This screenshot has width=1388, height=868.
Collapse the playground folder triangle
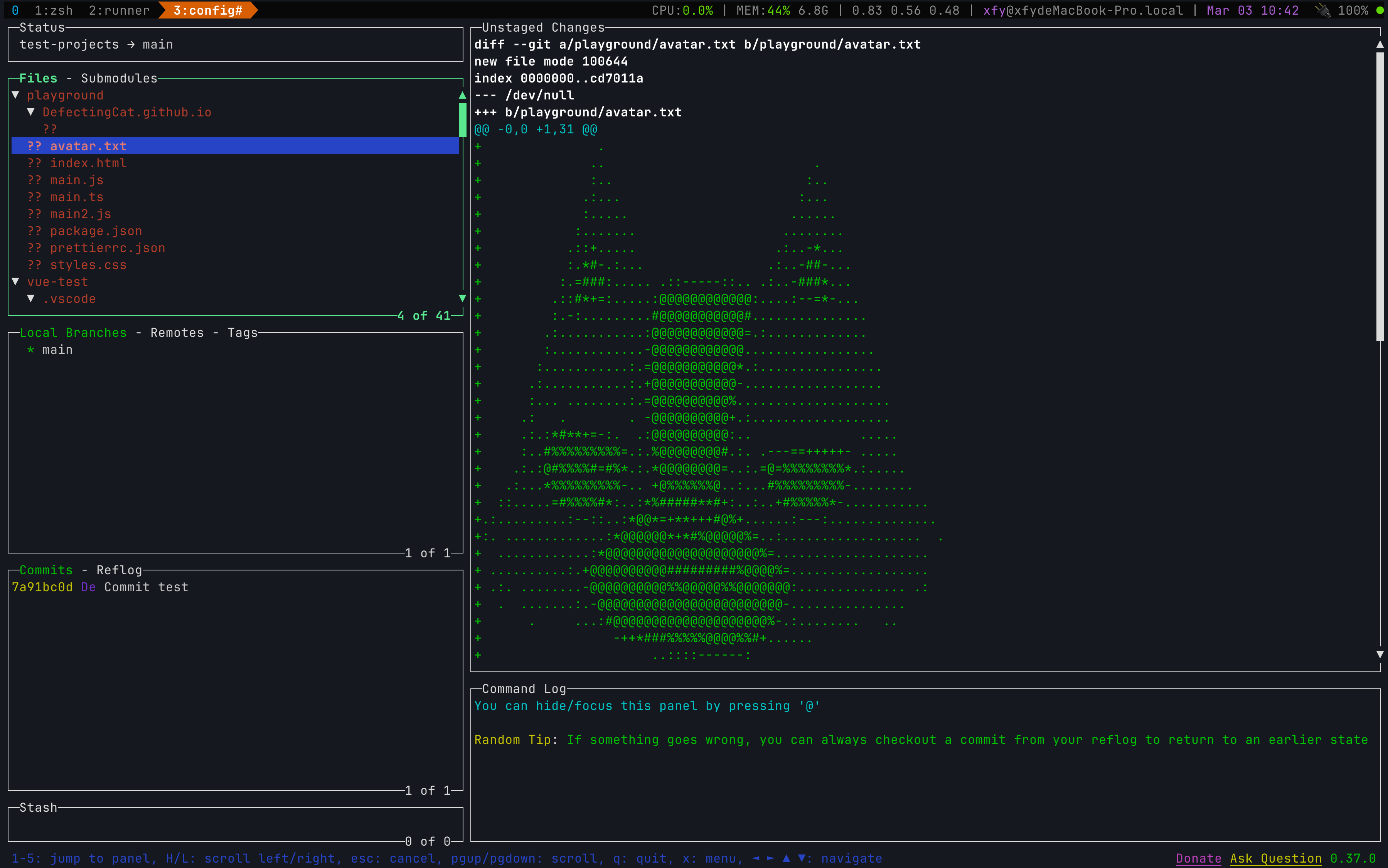coord(15,95)
